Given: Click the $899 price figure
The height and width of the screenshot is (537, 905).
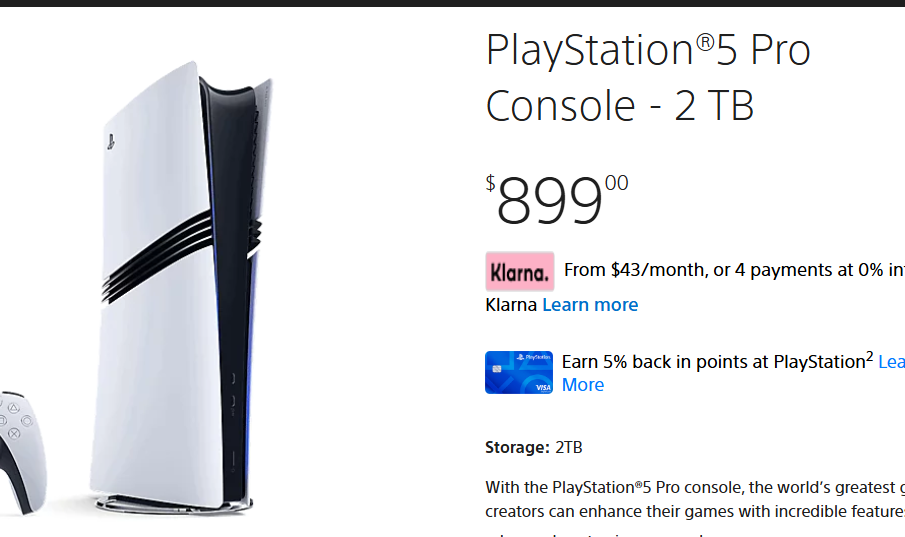Looking at the screenshot, I should (x=557, y=199).
